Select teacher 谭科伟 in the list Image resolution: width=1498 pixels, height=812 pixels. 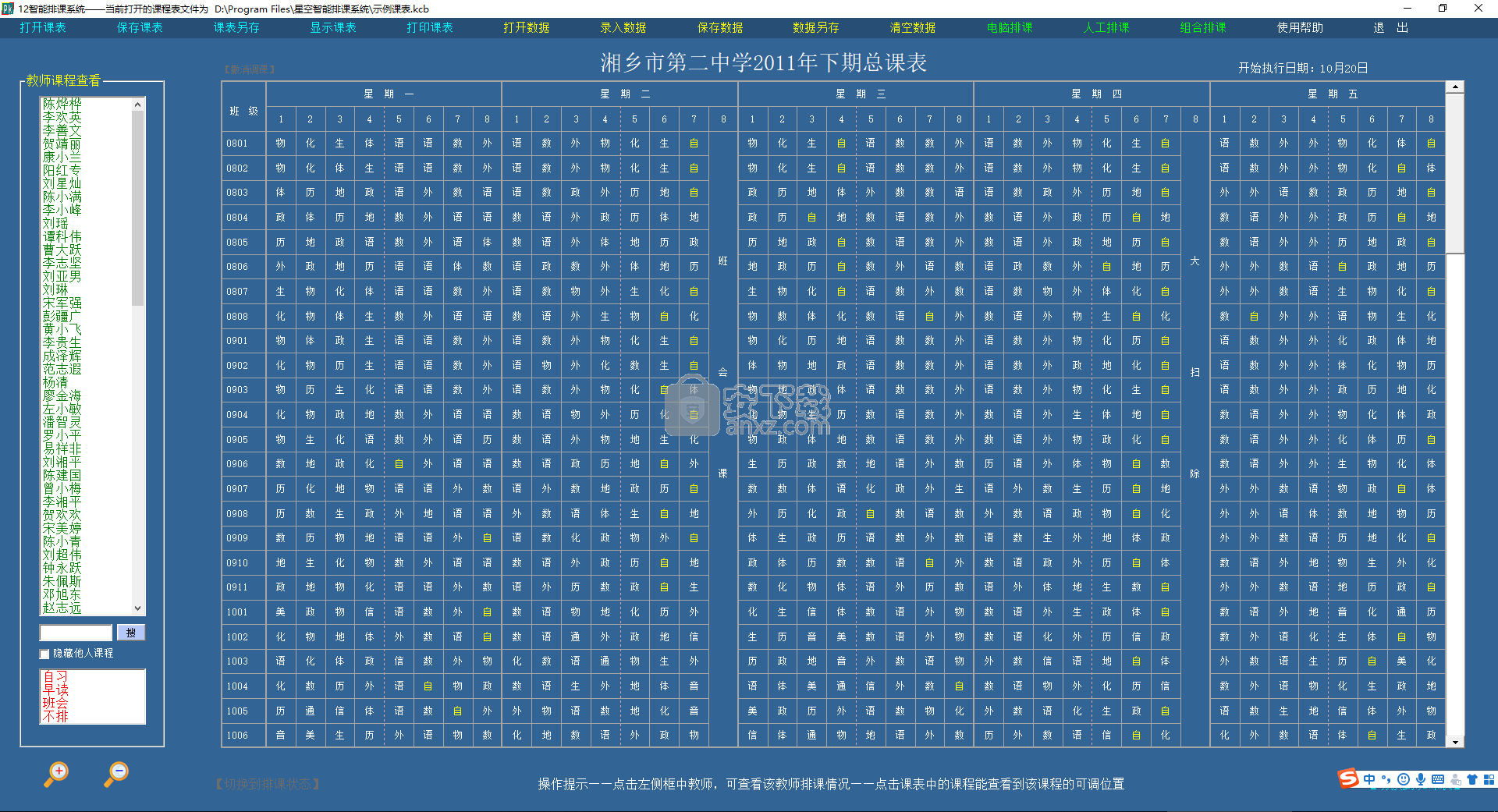pos(62,236)
